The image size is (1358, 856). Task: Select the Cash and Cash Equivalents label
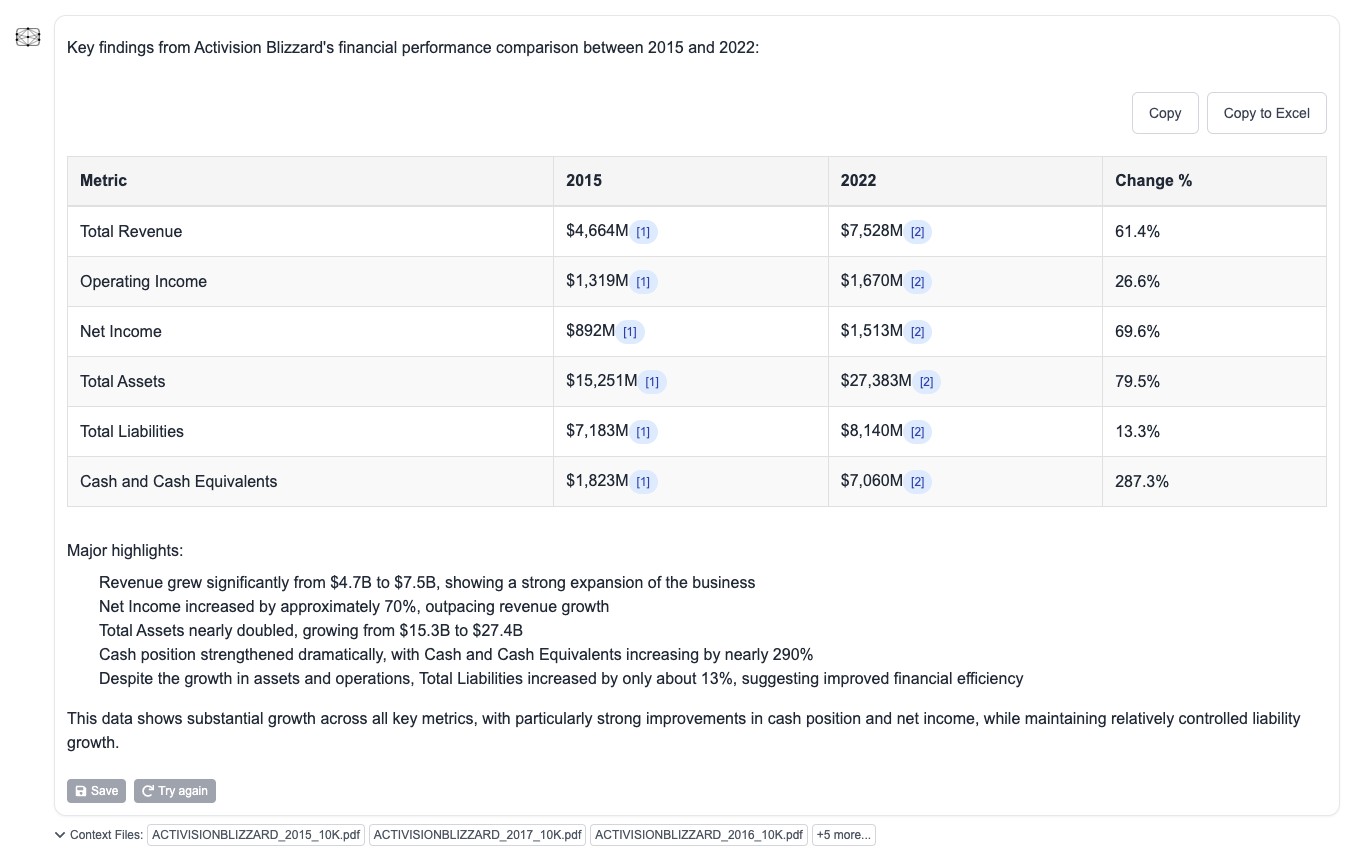click(179, 481)
